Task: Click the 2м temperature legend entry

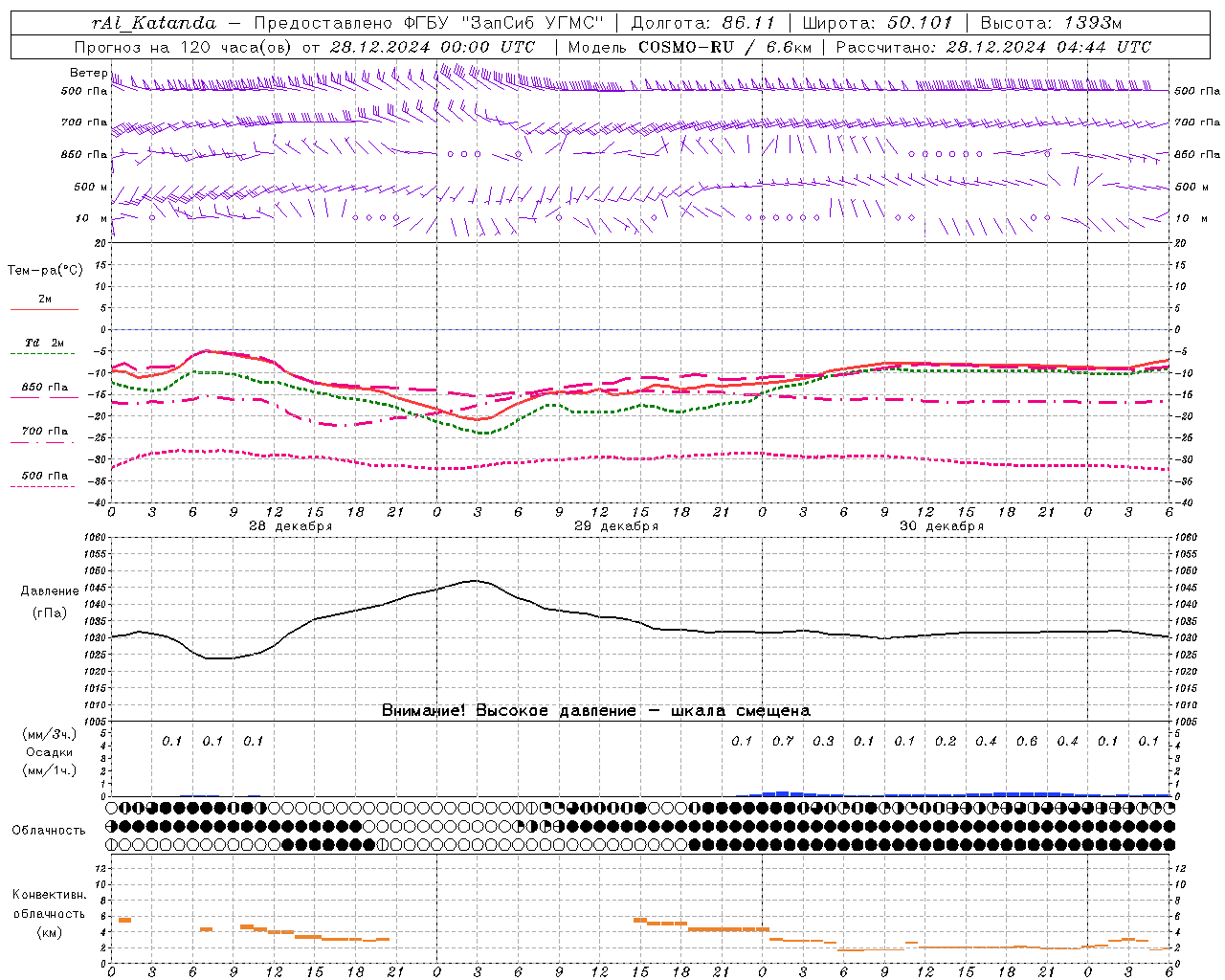Action: click(x=44, y=300)
